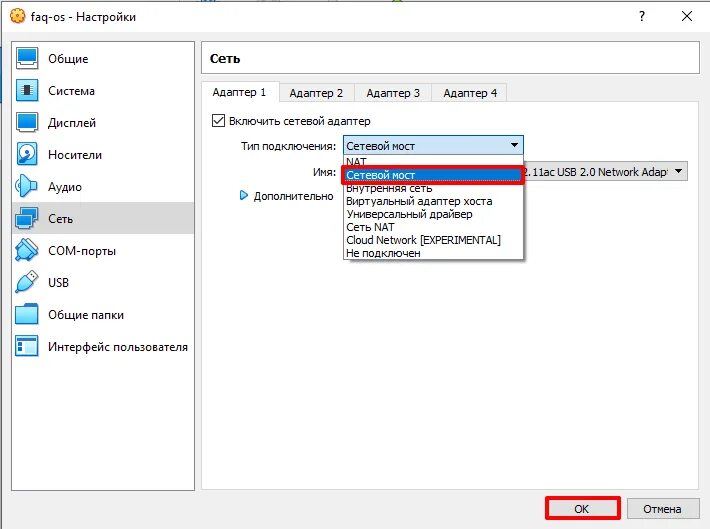Open the Общие папки folder icon
The image size is (710, 529).
(27, 314)
